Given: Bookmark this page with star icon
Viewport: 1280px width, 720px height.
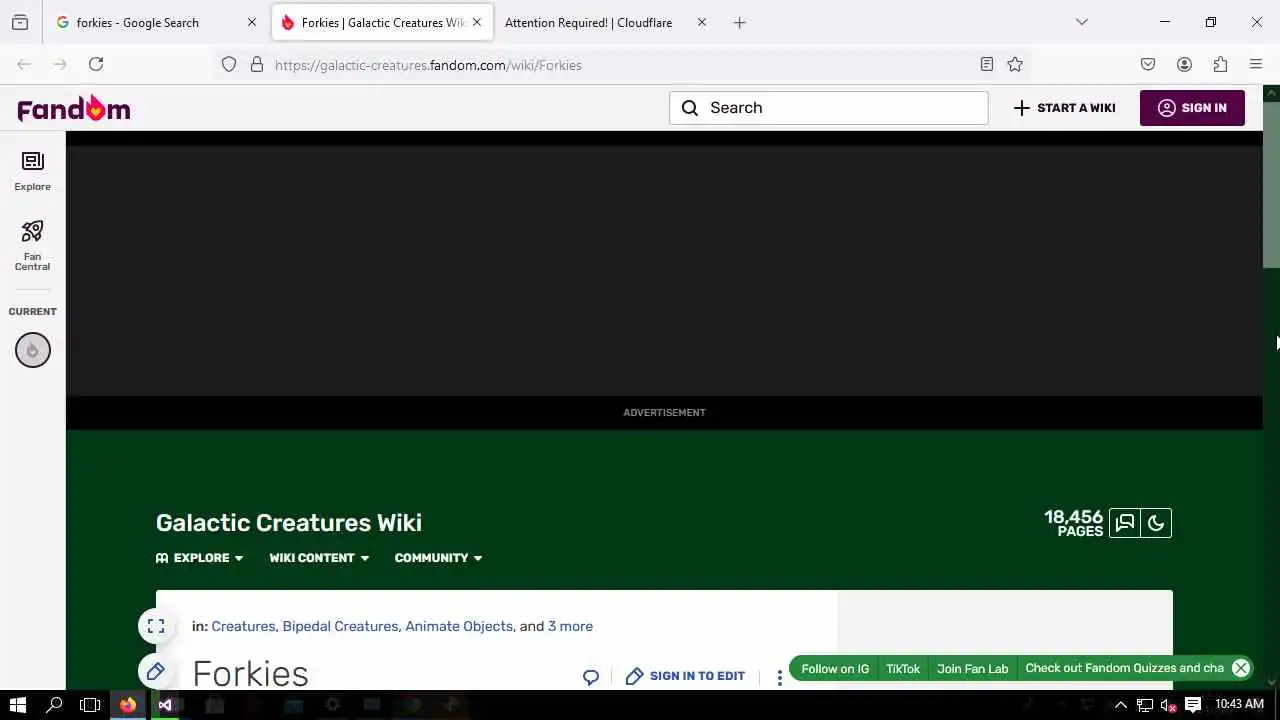Looking at the screenshot, I should (x=1015, y=64).
